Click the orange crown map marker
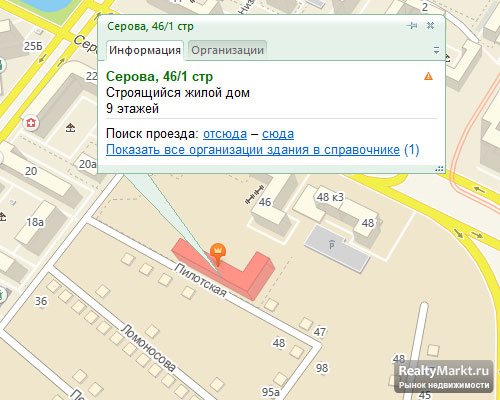This screenshot has width=500, height=400. click(x=218, y=253)
